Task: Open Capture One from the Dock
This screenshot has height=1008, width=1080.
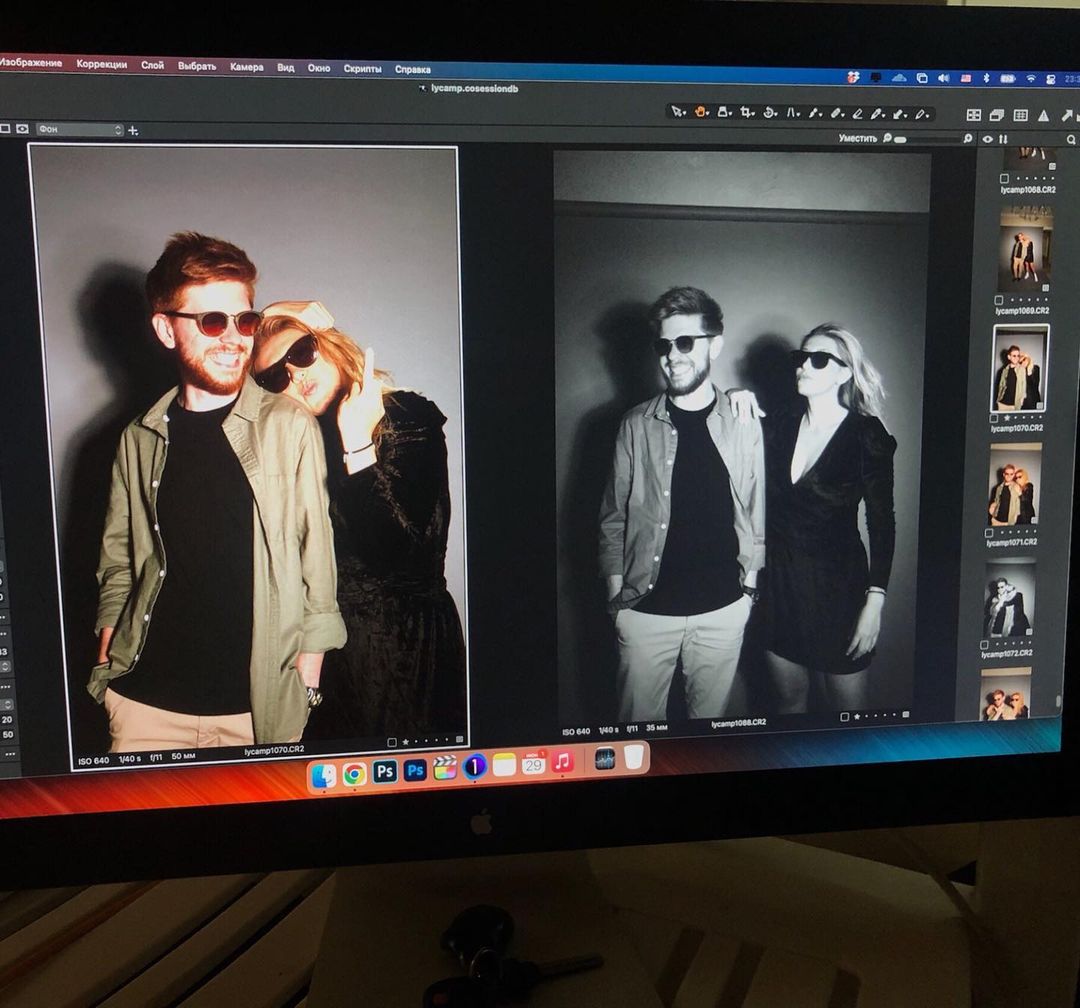Action: point(475,767)
